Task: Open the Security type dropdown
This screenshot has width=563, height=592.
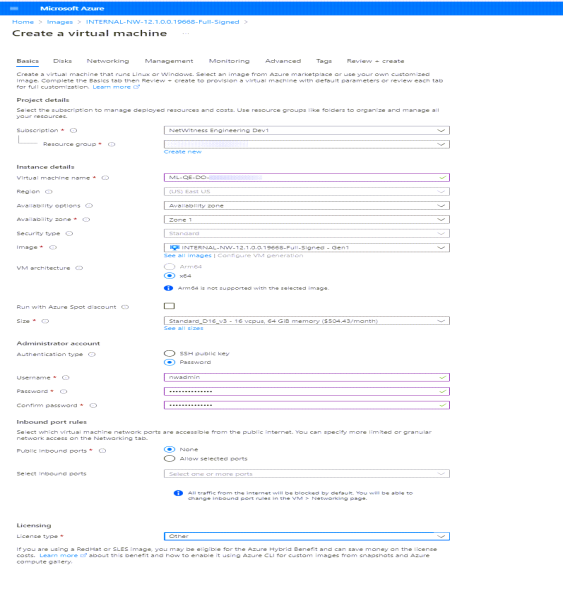Action: click(307, 233)
